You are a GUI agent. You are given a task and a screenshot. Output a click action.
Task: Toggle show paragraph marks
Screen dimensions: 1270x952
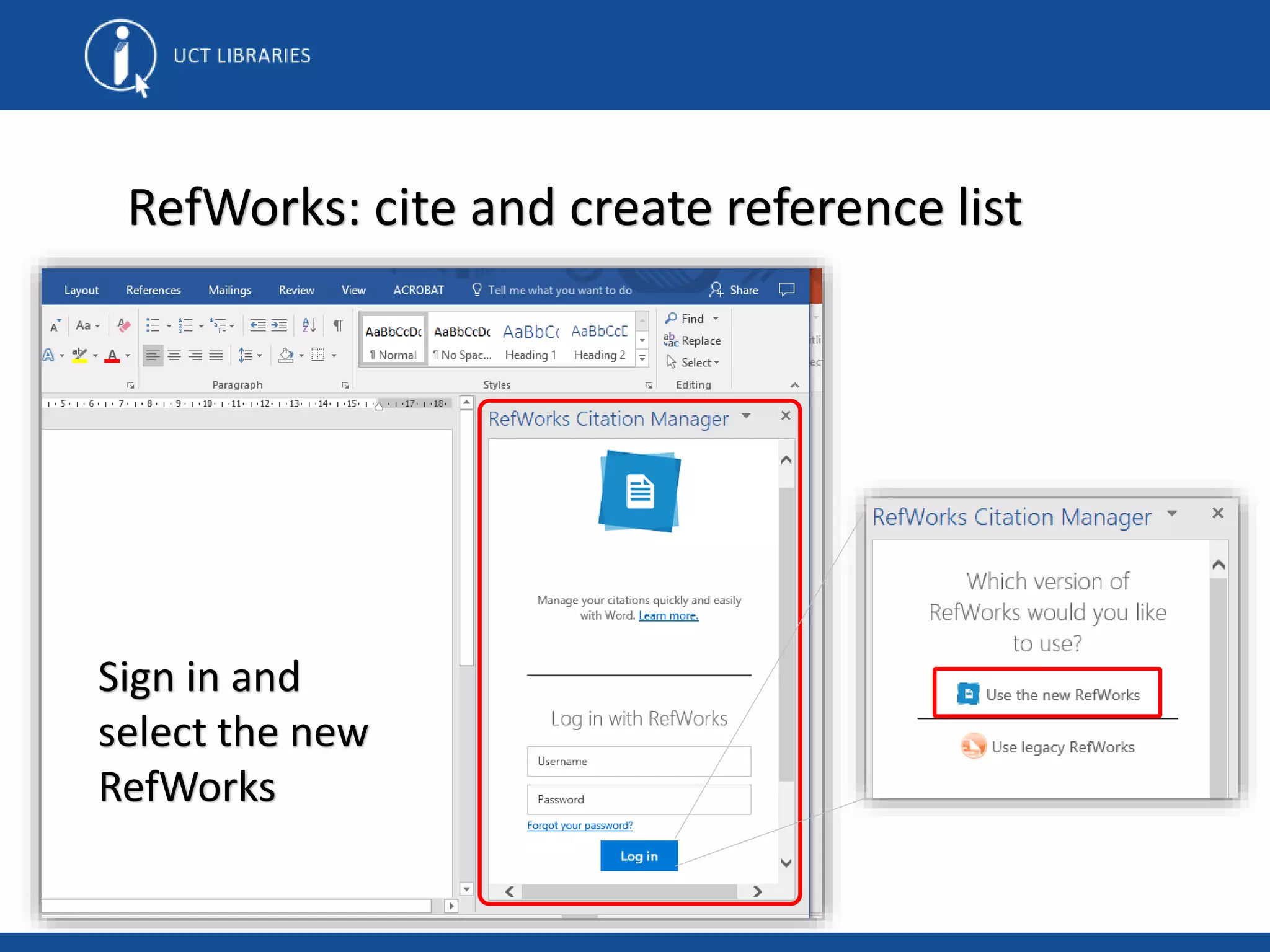tap(338, 325)
